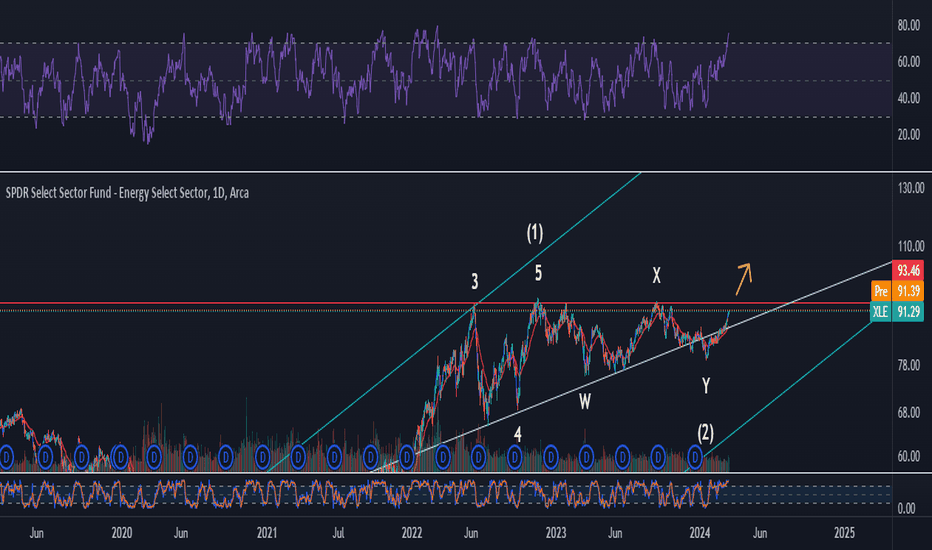
Task: Select the (2) wave label
Action: click(x=705, y=433)
